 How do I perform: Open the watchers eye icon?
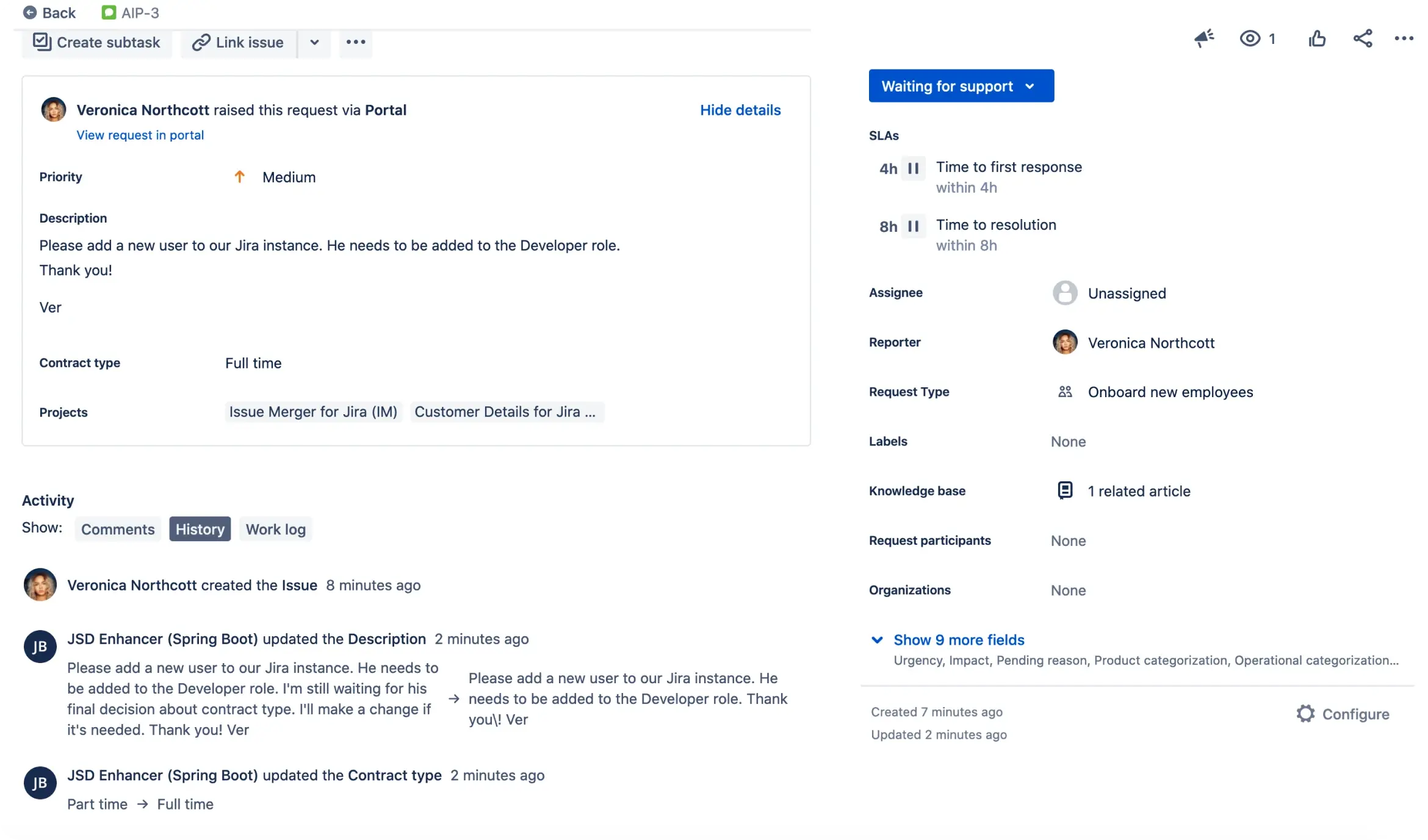coord(1251,38)
